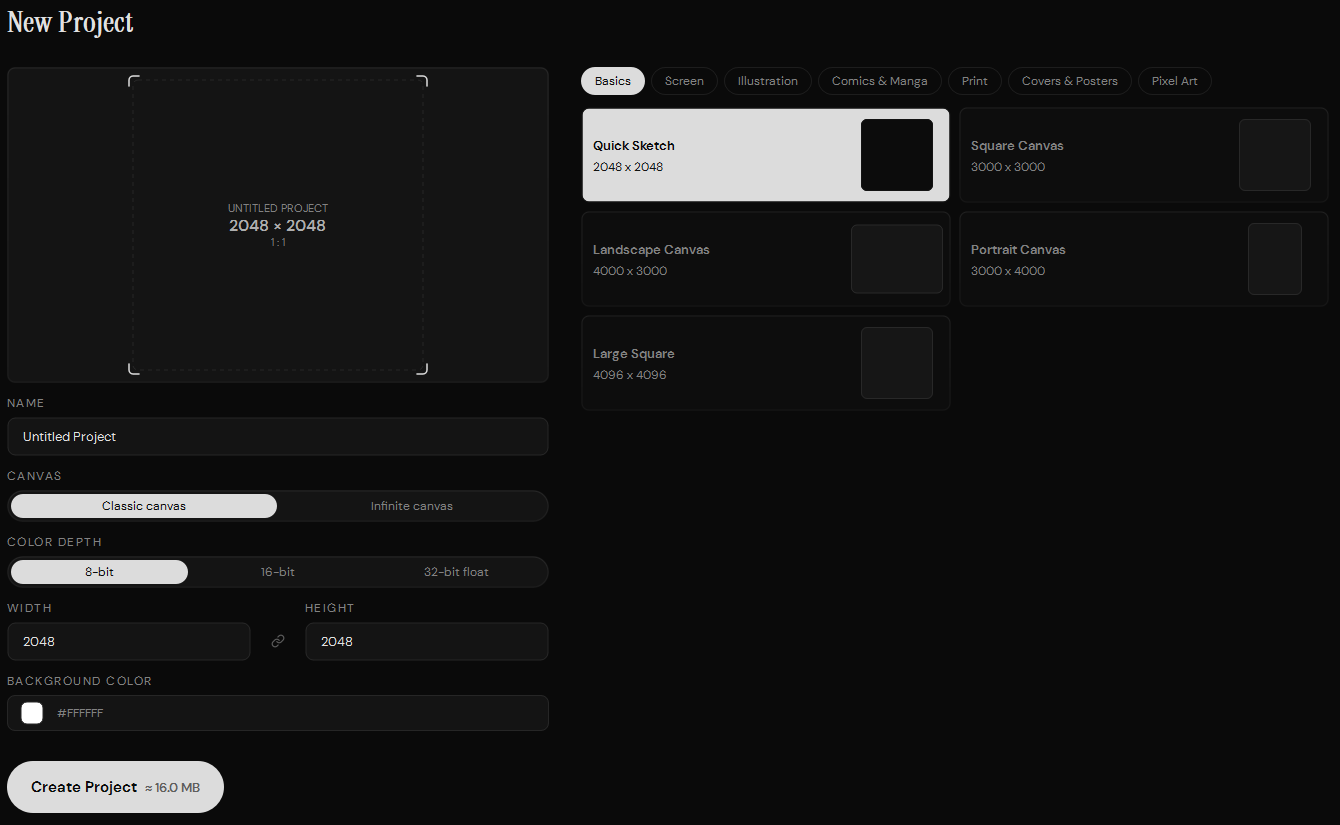Select the Portrait Canvas 3000 x 4000 preset
Image resolution: width=1340 pixels, height=825 pixels.
[1144, 259]
